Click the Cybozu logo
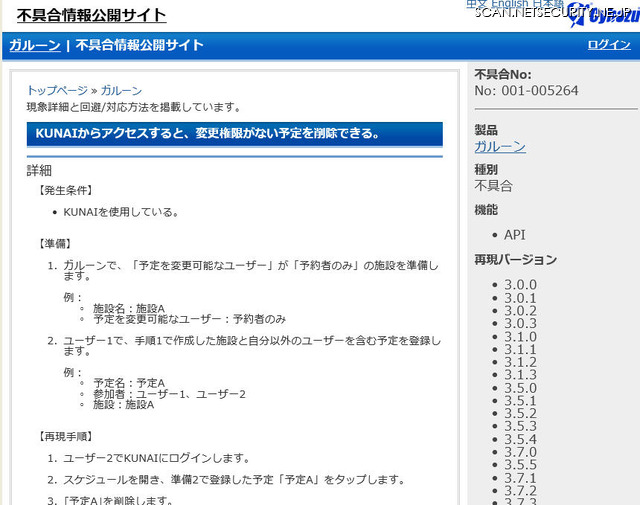Viewport: 640px width, 505px height. click(x=600, y=14)
